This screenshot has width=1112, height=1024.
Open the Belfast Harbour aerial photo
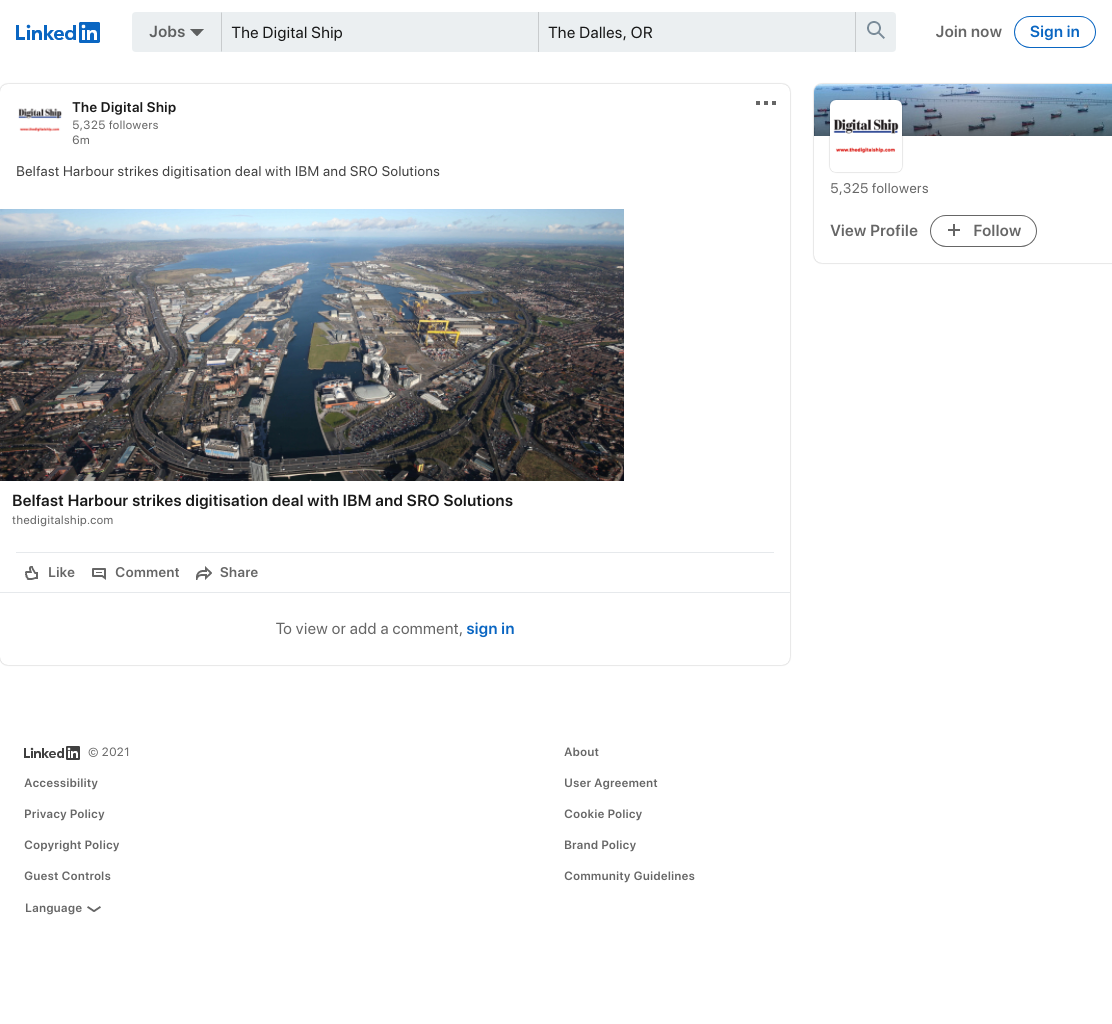(312, 345)
